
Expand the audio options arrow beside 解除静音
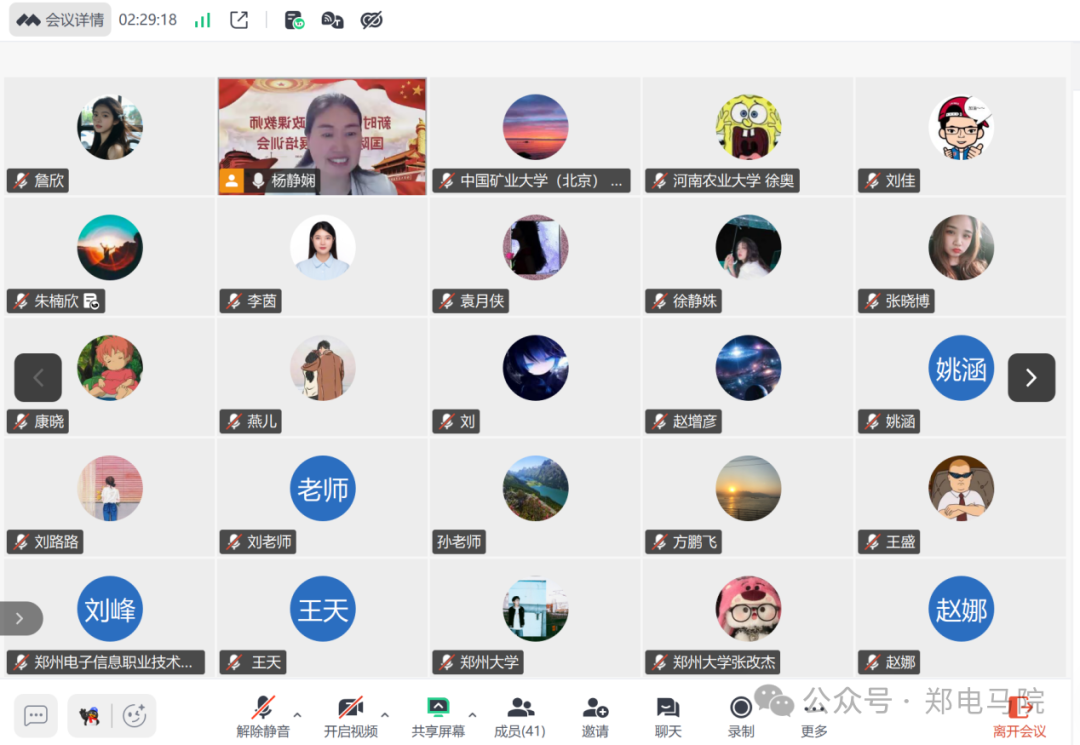click(298, 715)
